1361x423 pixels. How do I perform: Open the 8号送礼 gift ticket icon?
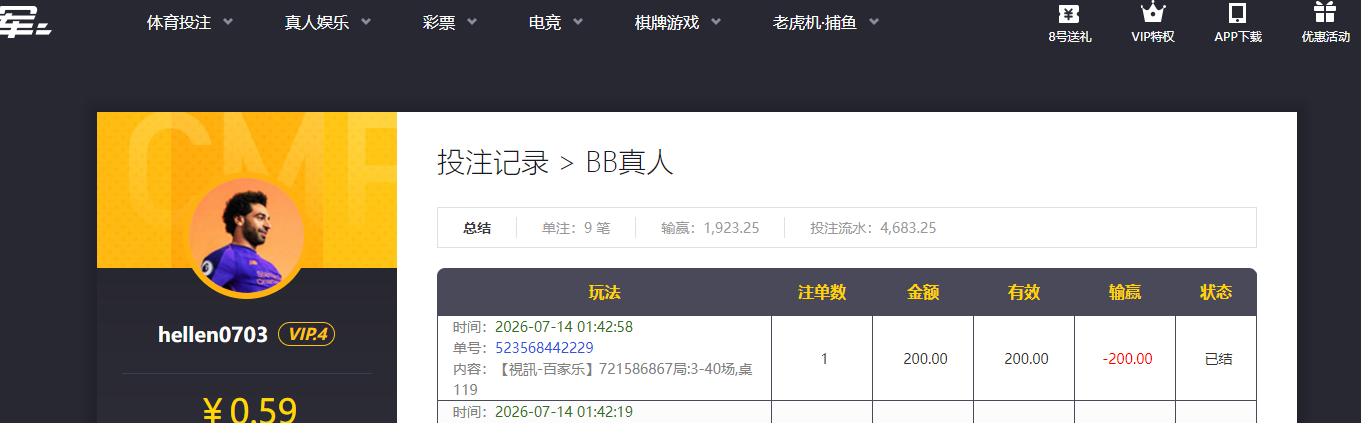point(1069,14)
